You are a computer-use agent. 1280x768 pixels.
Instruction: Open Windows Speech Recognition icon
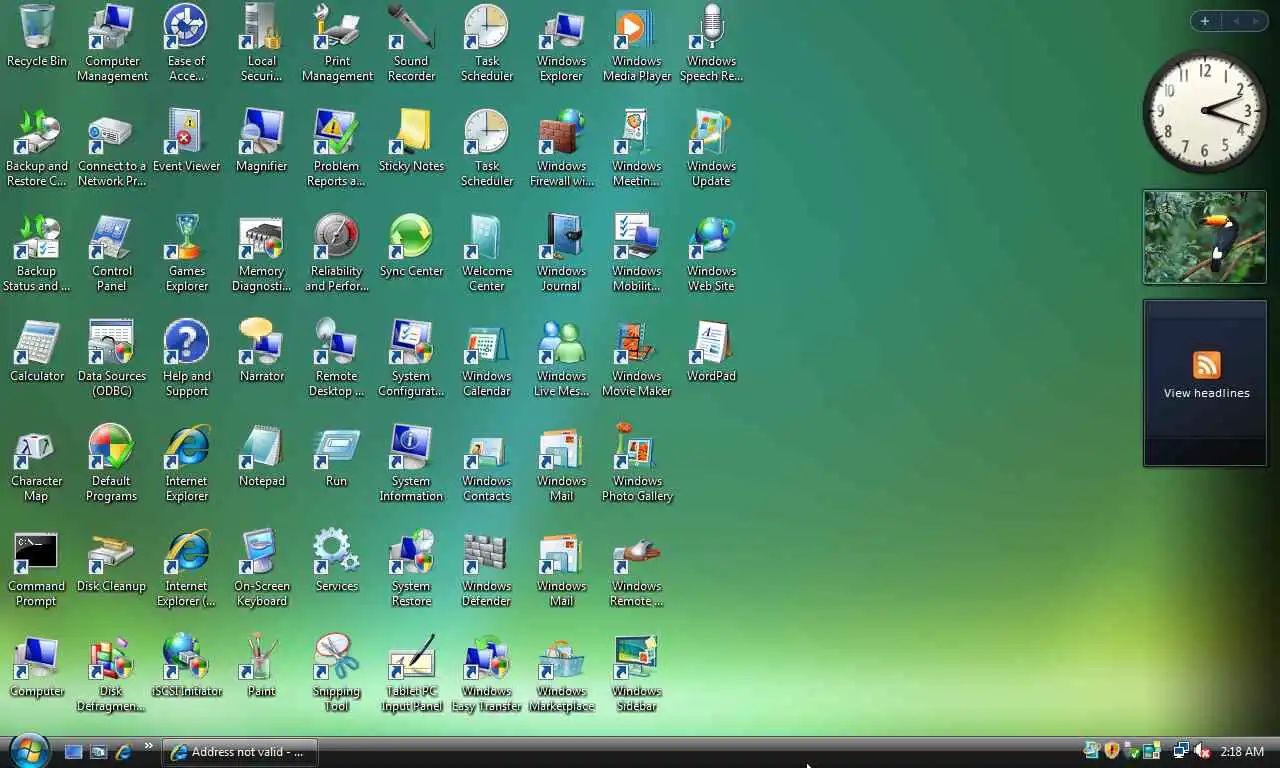711,43
